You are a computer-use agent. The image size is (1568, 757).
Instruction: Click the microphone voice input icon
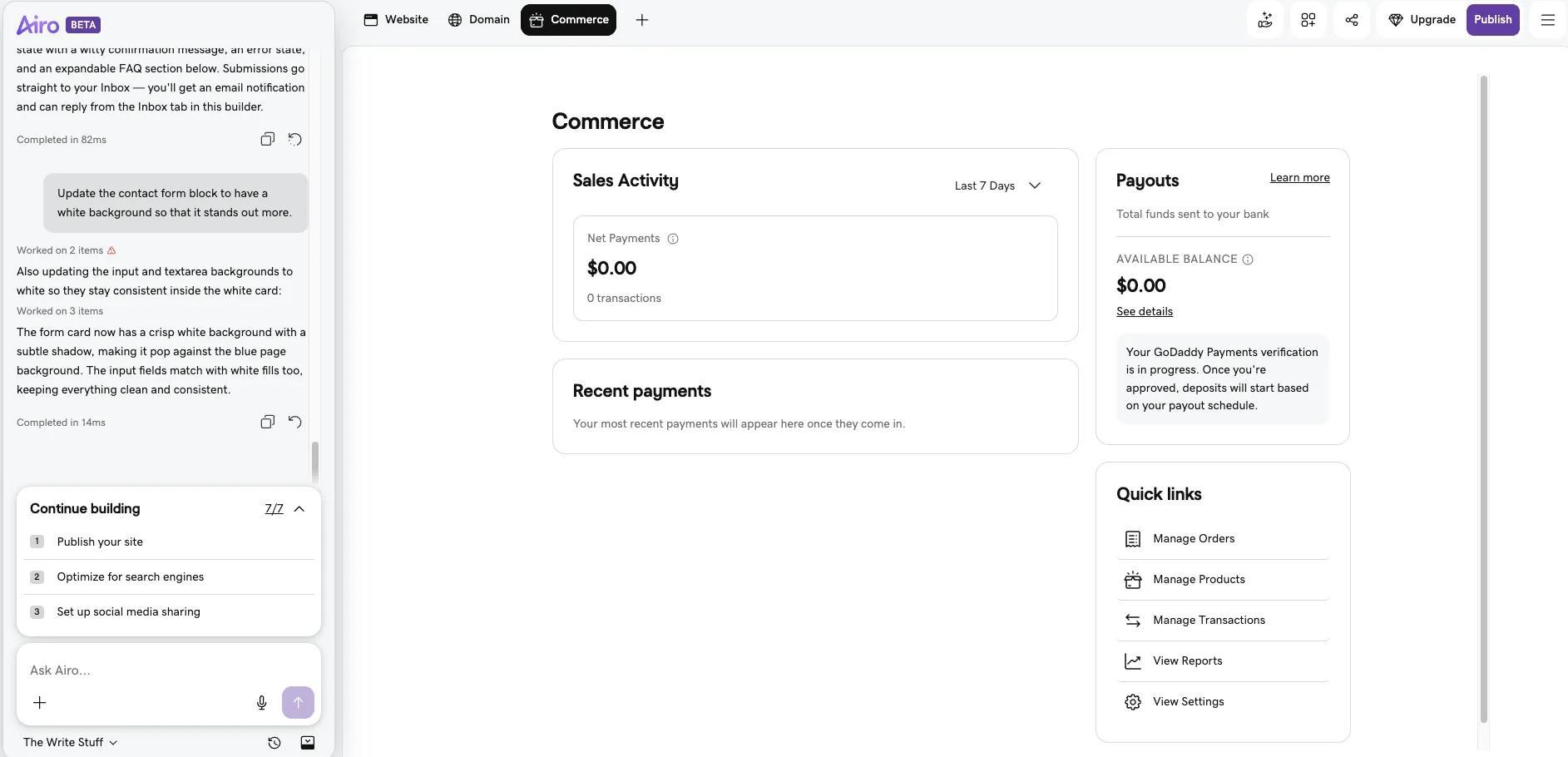tap(261, 703)
